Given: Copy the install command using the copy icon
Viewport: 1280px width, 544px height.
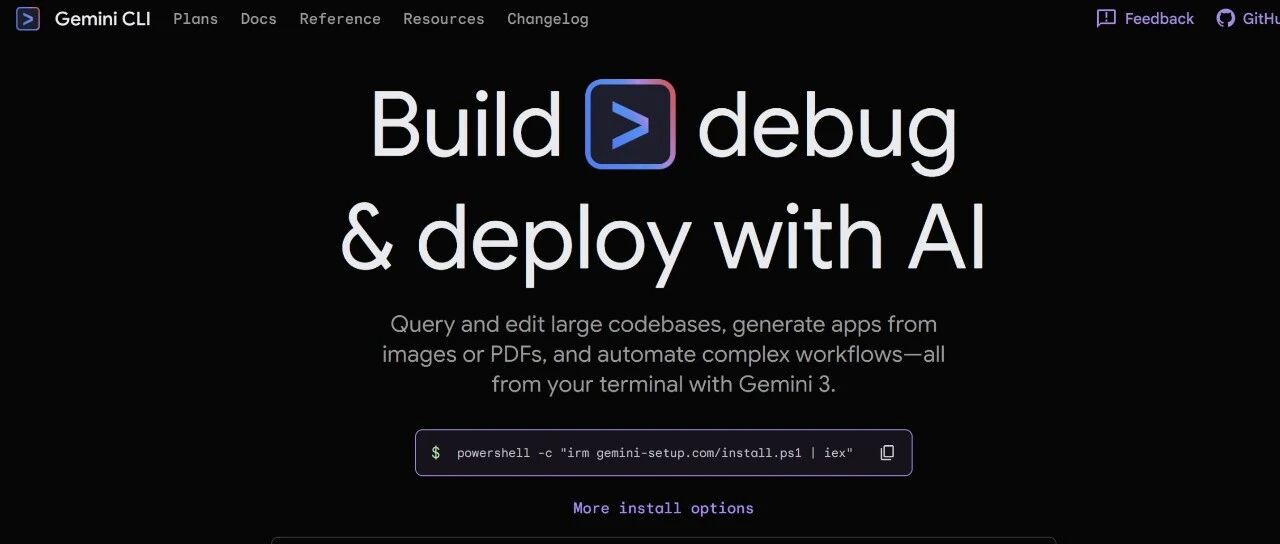Looking at the screenshot, I should click(x=887, y=453).
